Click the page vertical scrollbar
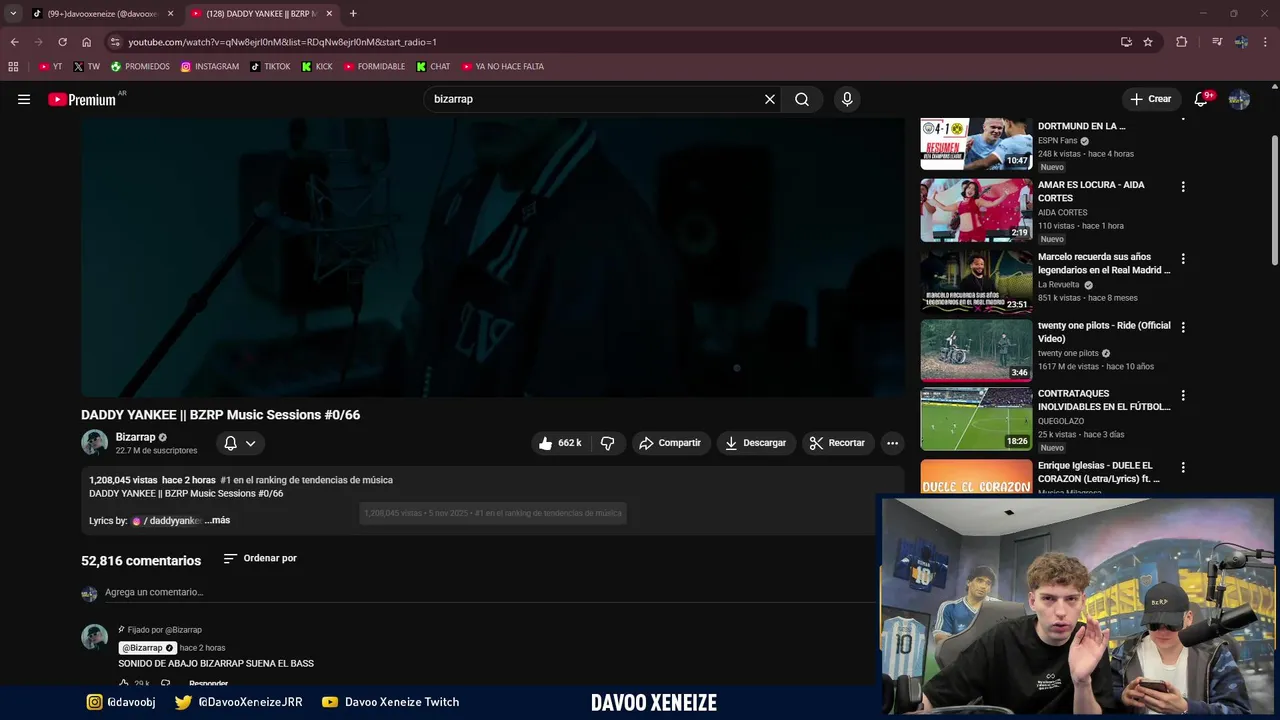 coord(1274,200)
